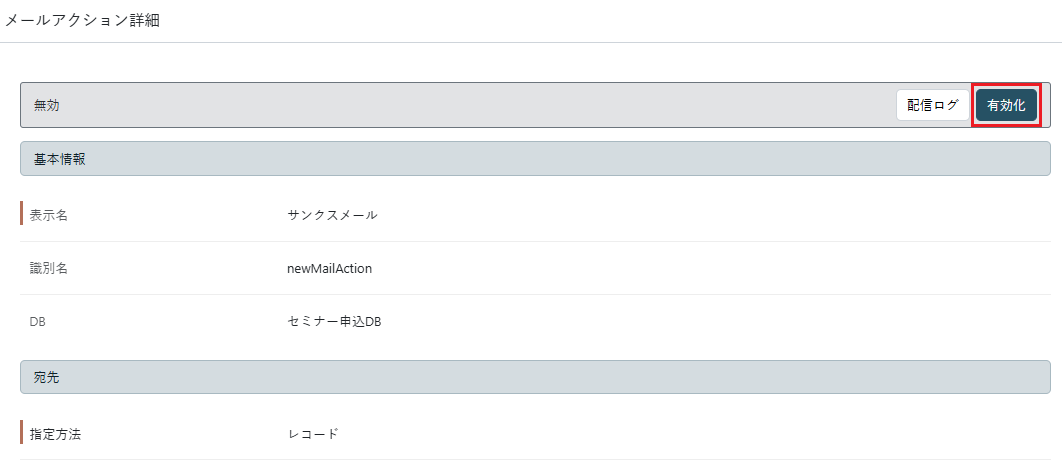1062x469 pixels.
Task: Click the DB field label
Action: point(39,322)
